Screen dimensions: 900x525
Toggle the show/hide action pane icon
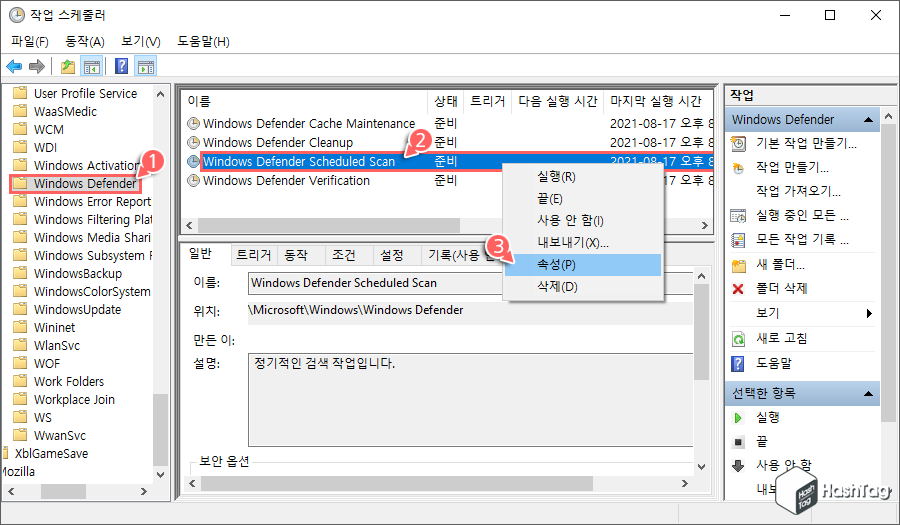[x=146, y=67]
